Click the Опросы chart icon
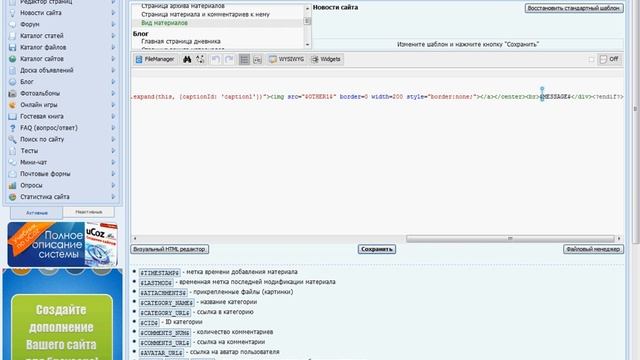Viewport: 640px width, 360px height. pos(13,185)
